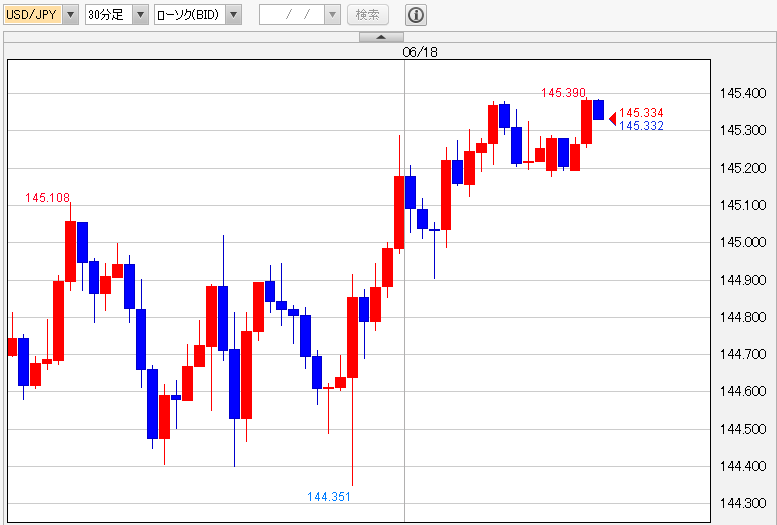Open the date picker dropdown arrow
777x525 pixels.
(333, 15)
